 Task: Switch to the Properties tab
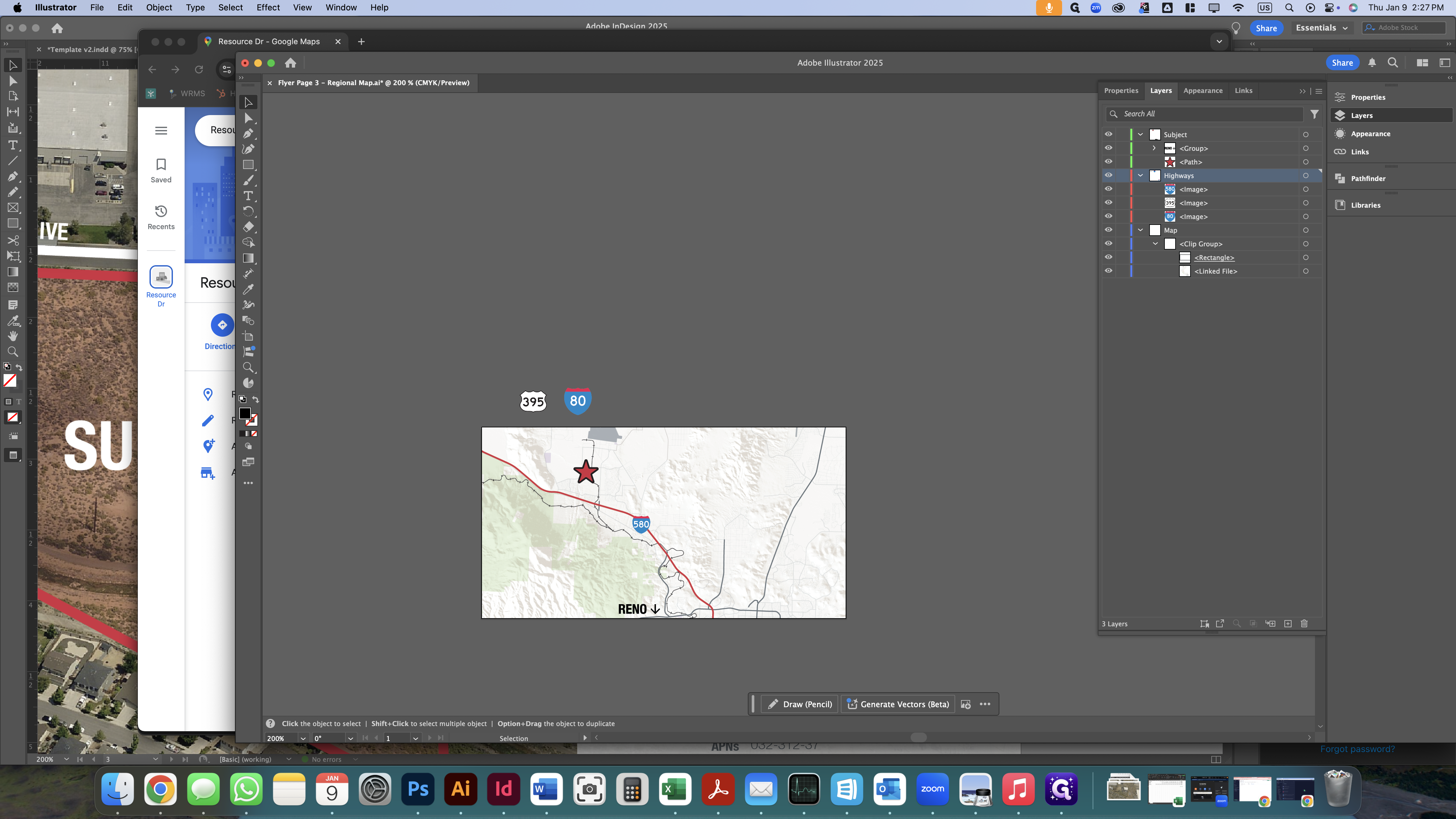click(1121, 90)
